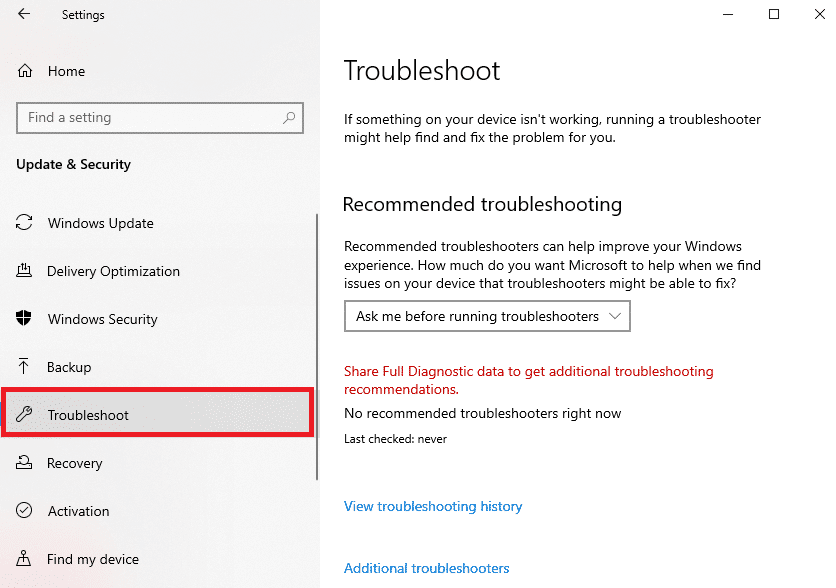The height and width of the screenshot is (588, 836).
Task: Click the search magnifier icon
Action: click(x=290, y=118)
